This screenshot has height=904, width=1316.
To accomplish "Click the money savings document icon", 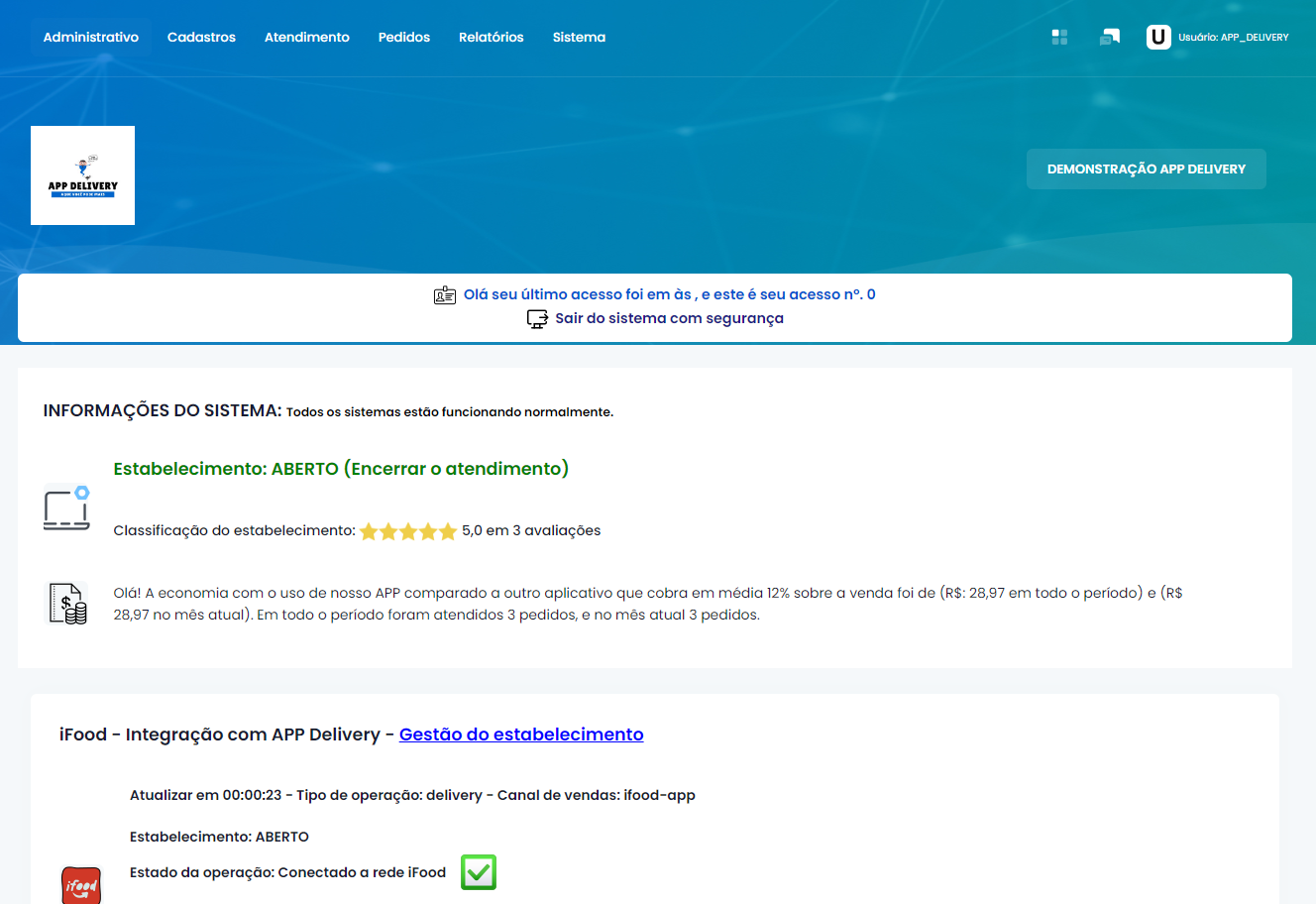I will [67, 603].
